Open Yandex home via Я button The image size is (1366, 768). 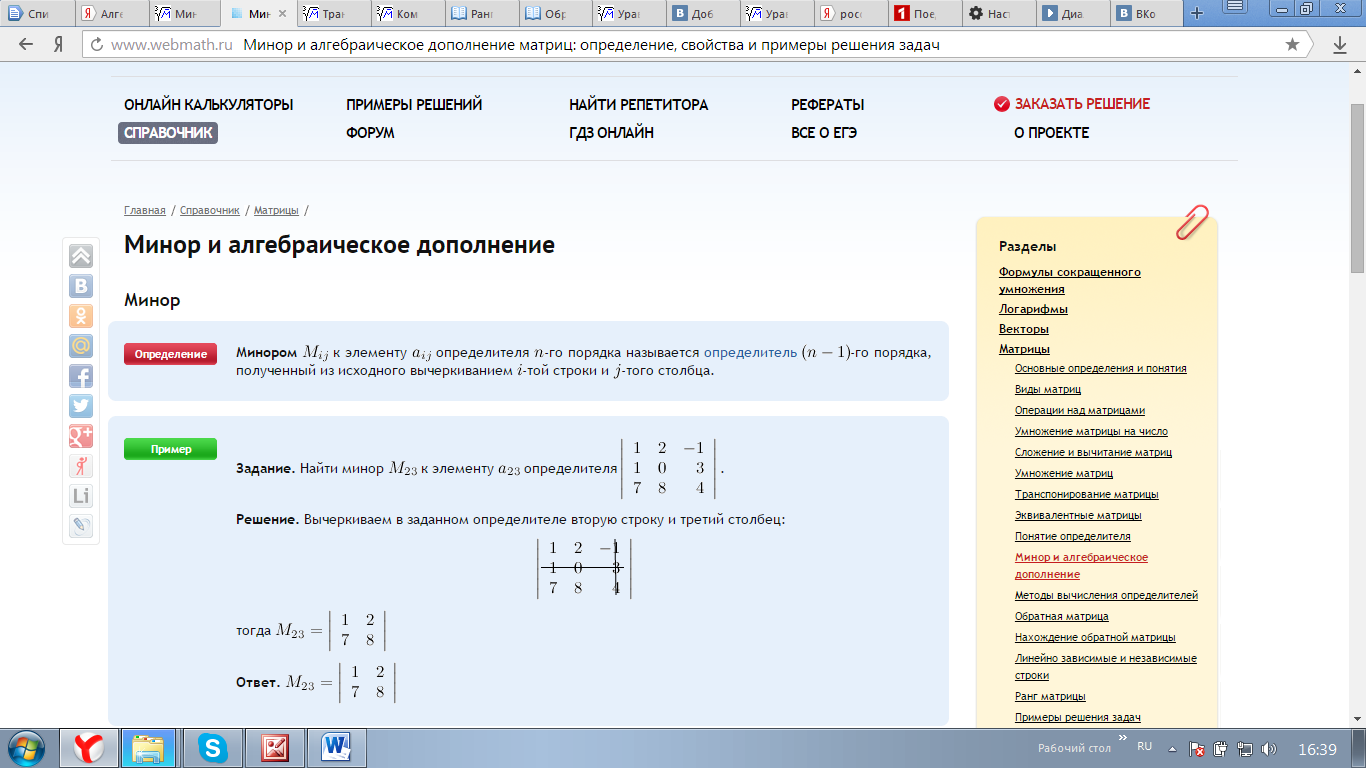pyautogui.click(x=59, y=45)
